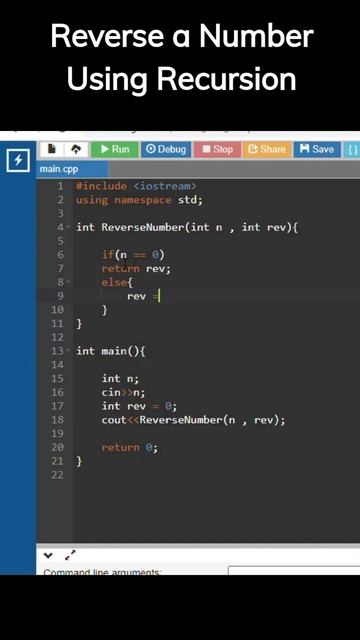Click the lightning bolt logo in sidebar
This screenshot has height=640, width=360.
click(18, 160)
